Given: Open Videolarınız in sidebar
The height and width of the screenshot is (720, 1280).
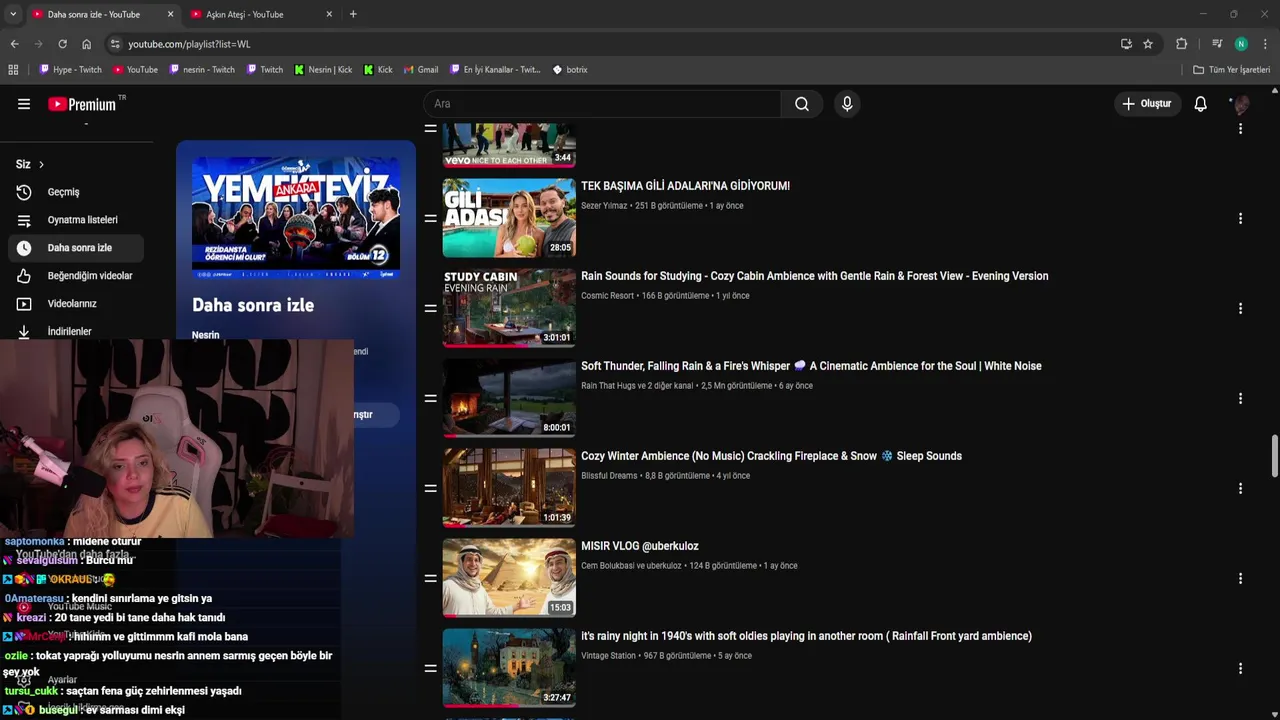Looking at the screenshot, I should click(x=75, y=304).
